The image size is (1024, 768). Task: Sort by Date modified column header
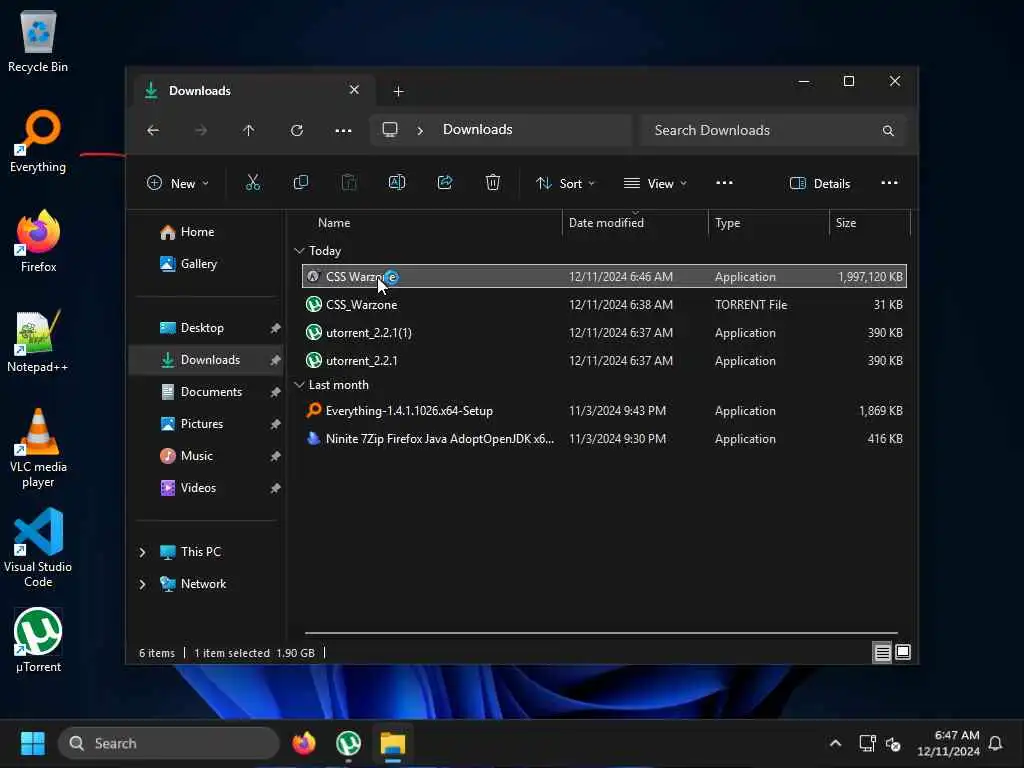(606, 223)
